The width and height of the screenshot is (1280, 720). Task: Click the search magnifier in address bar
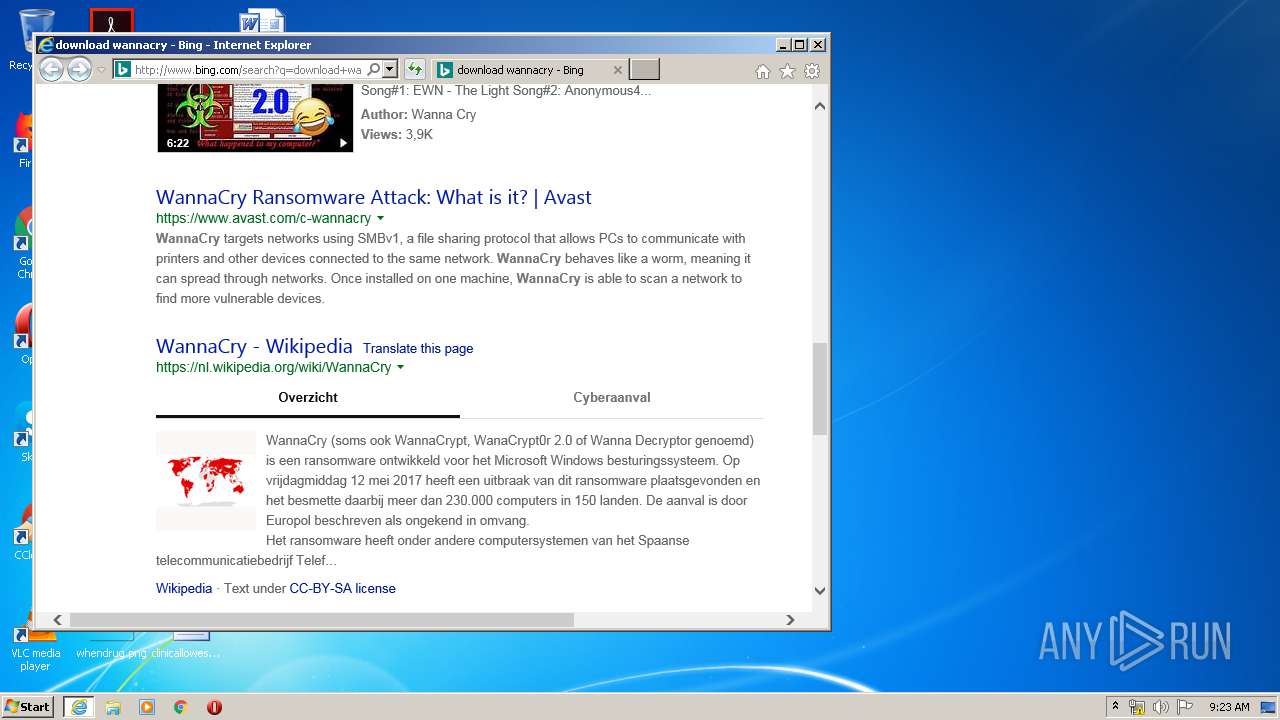tap(374, 70)
